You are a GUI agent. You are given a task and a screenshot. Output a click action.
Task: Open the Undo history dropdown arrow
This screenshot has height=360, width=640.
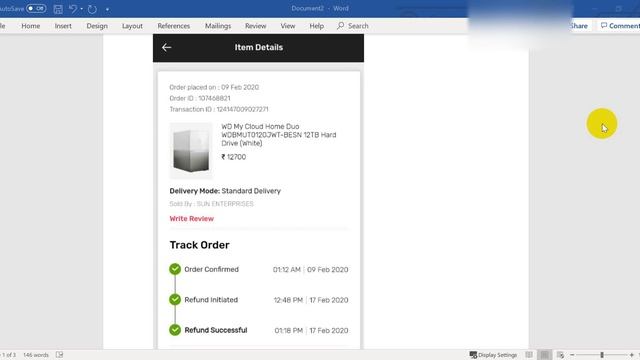coord(82,9)
